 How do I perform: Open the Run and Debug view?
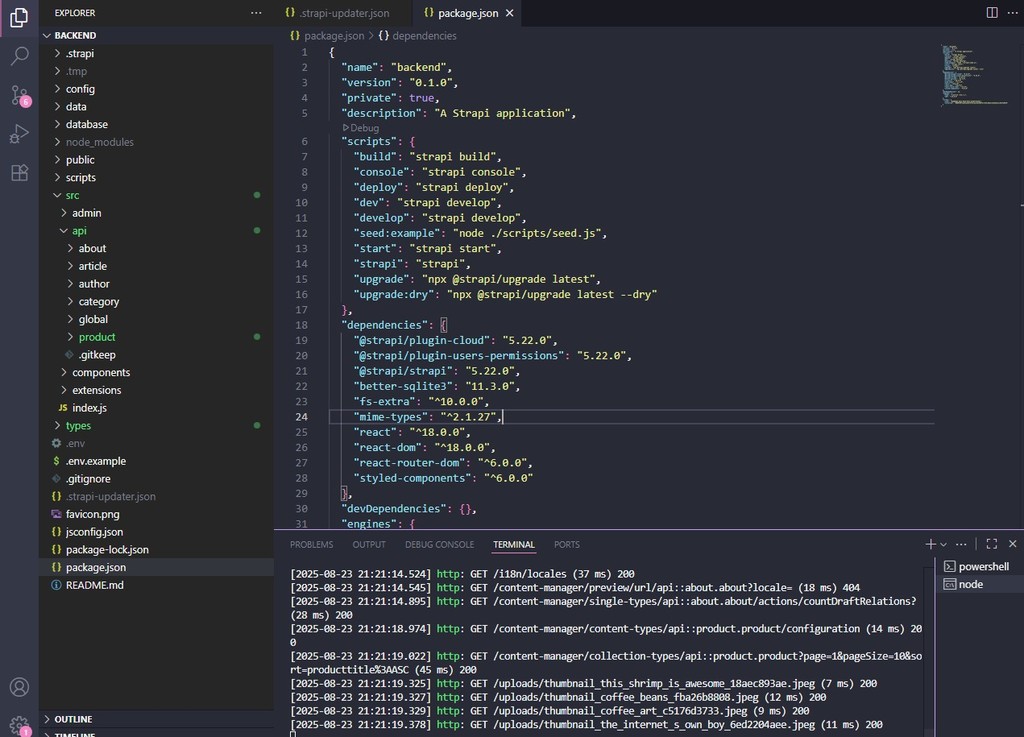[x=19, y=134]
